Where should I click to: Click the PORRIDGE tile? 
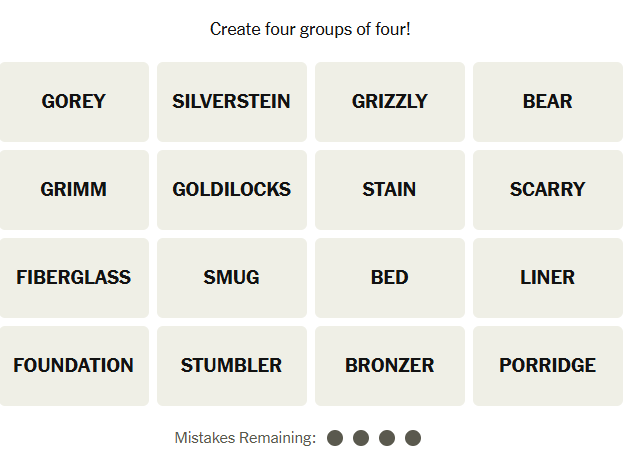[x=547, y=366]
